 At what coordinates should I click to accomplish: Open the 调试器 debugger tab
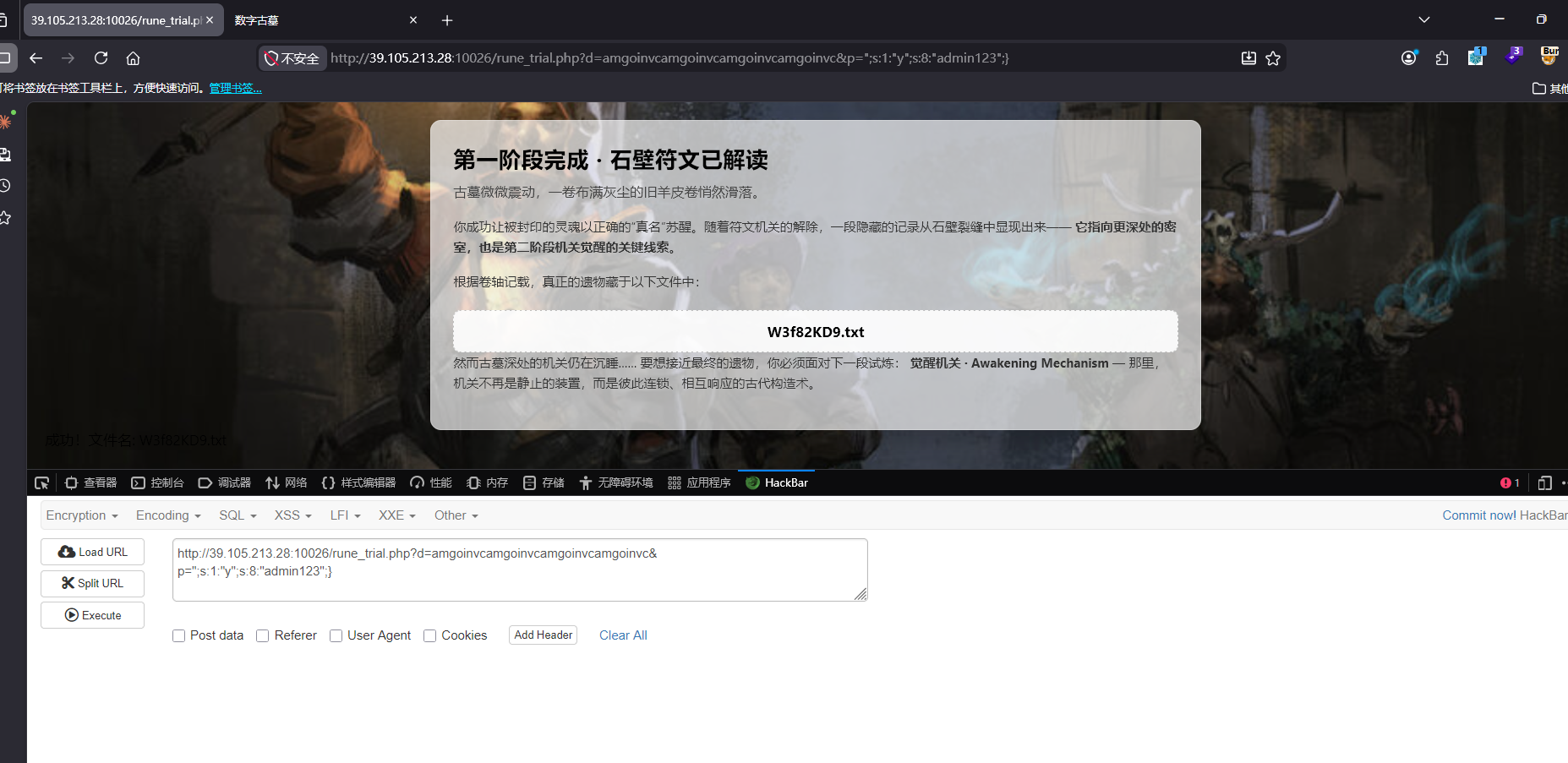(224, 482)
